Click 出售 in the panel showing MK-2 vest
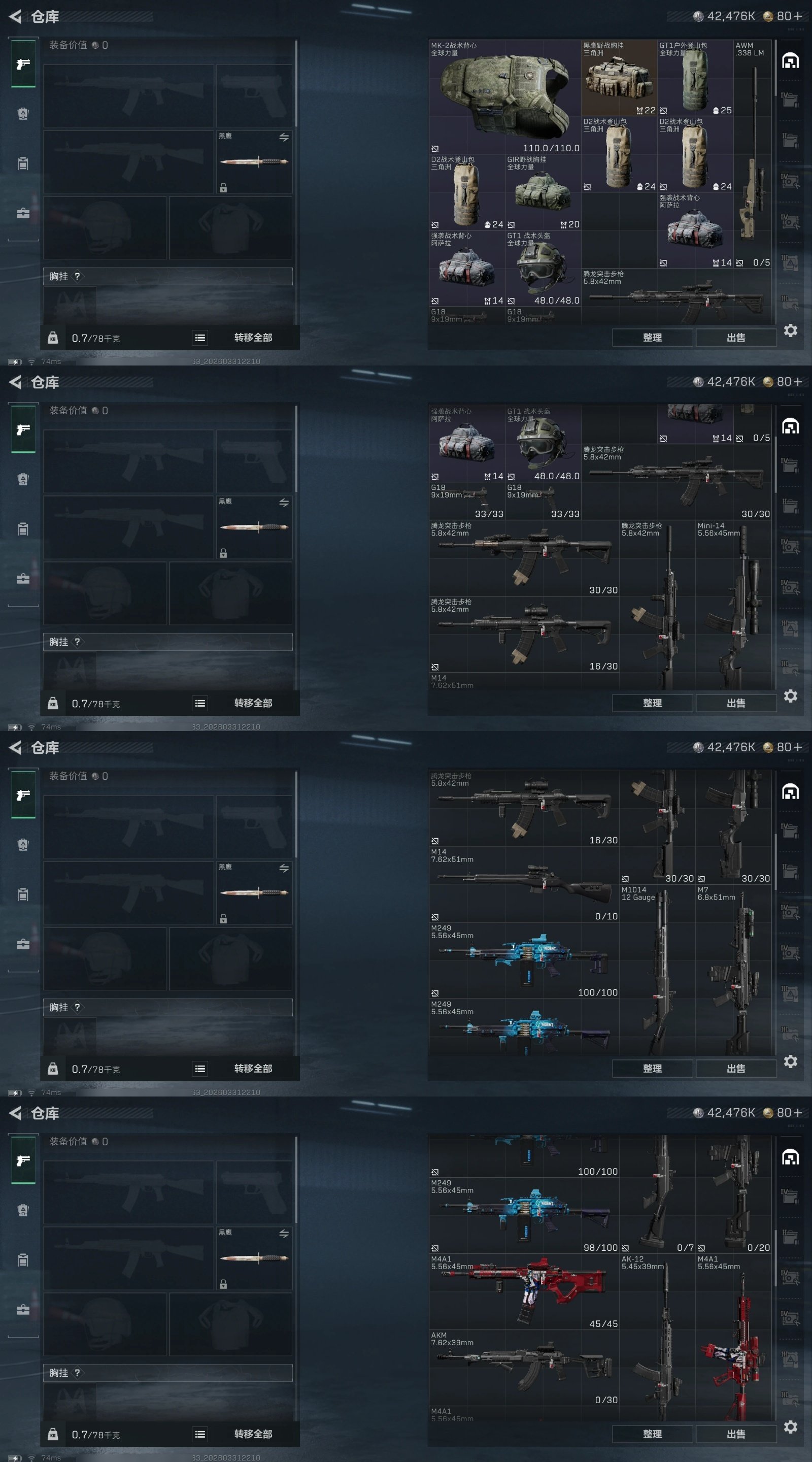 tap(736, 337)
